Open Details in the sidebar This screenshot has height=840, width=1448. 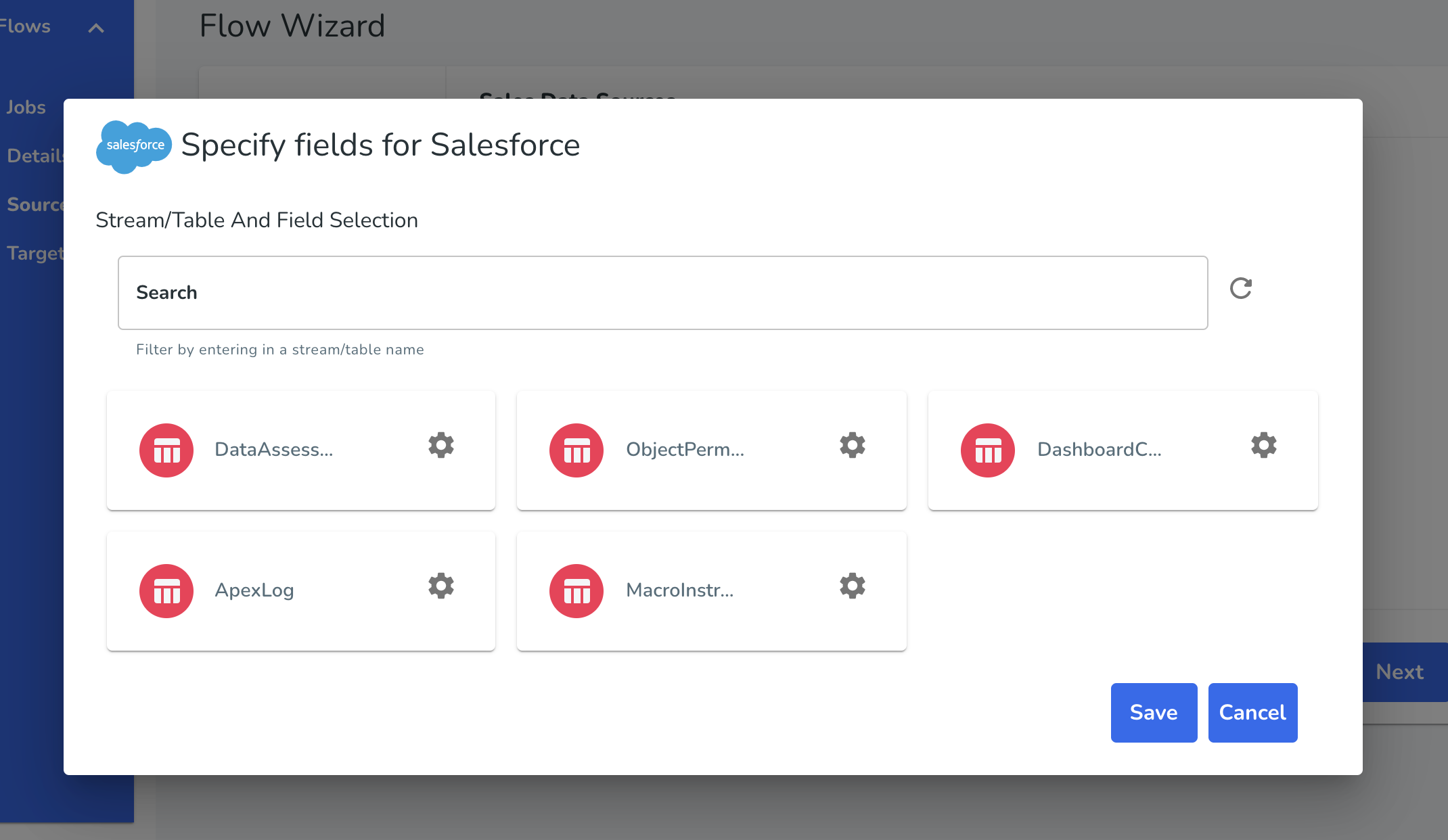tap(35, 156)
